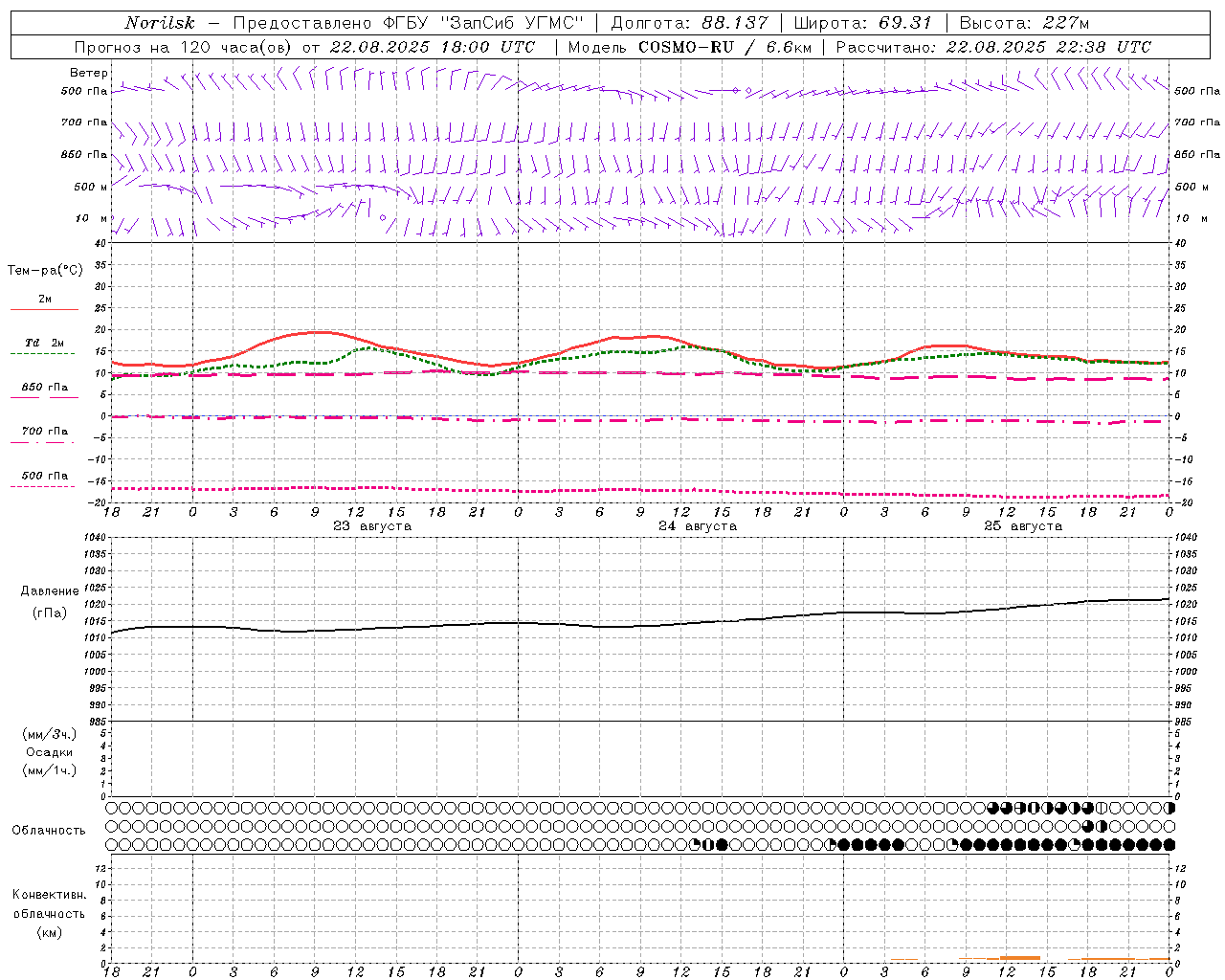Click the "700 гПа" temperature legend entry

click(45, 432)
